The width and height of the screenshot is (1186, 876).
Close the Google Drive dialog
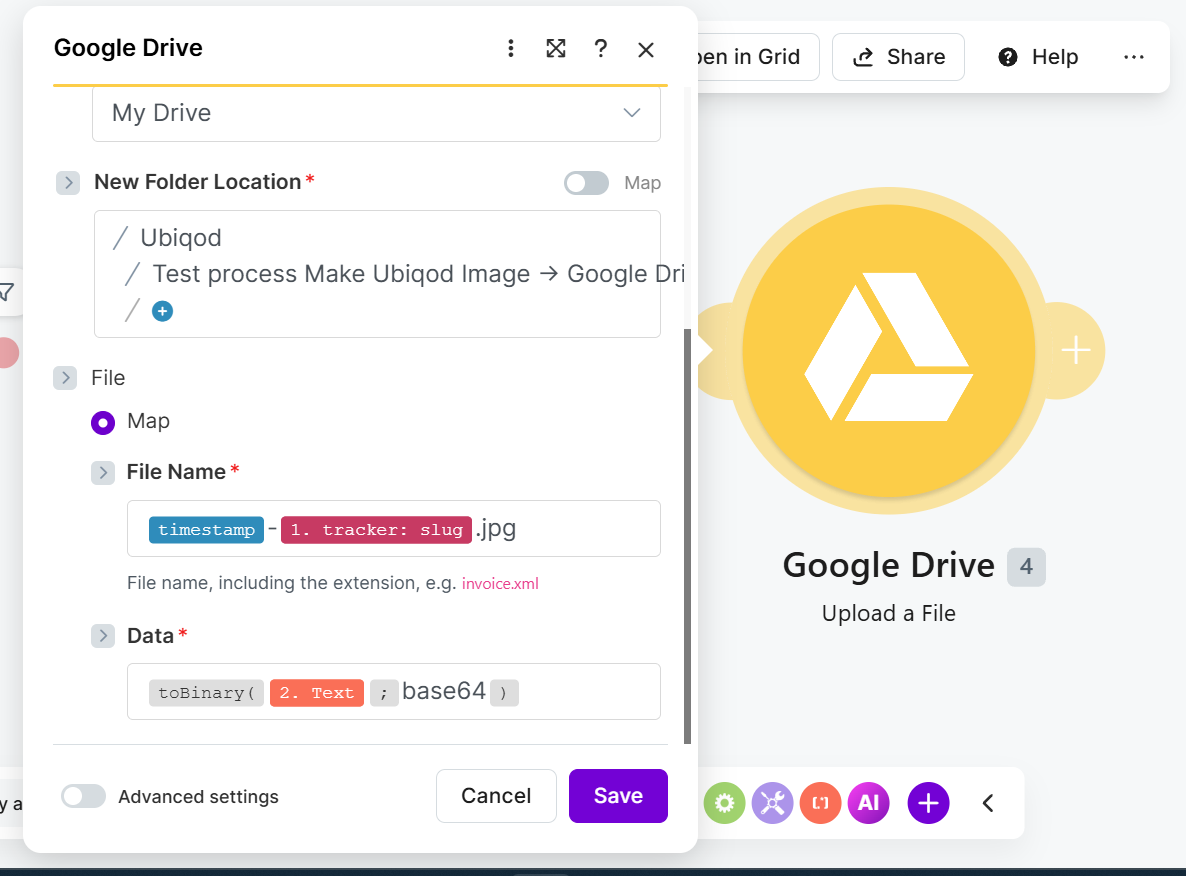(x=645, y=49)
